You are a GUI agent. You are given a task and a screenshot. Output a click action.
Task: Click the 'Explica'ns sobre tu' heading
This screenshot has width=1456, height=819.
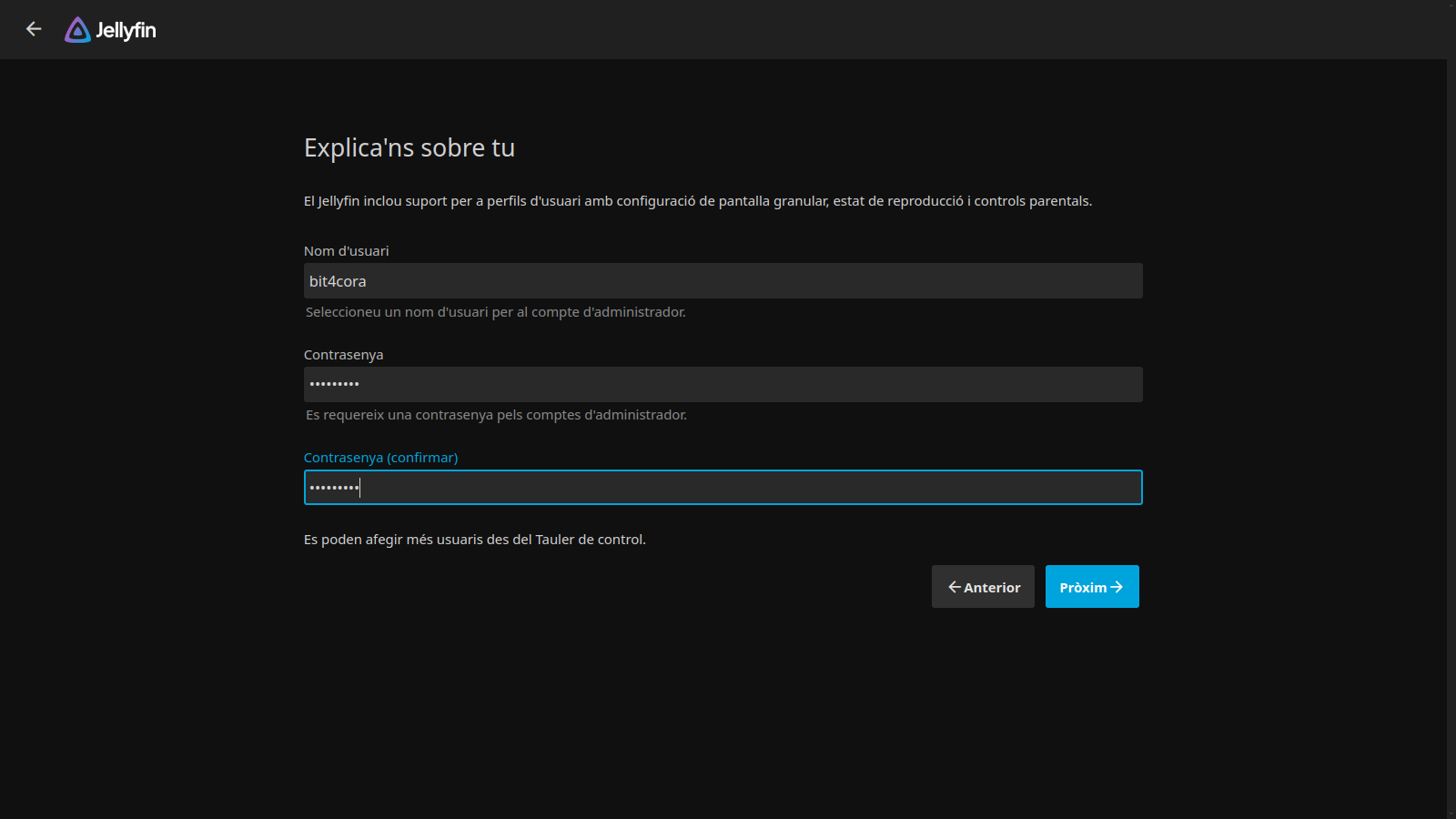click(x=409, y=147)
